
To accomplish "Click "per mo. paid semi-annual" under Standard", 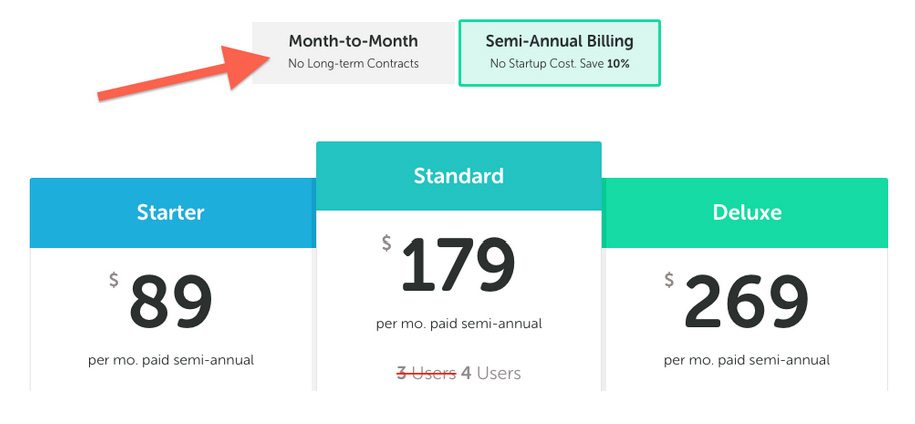I will click(459, 324).
